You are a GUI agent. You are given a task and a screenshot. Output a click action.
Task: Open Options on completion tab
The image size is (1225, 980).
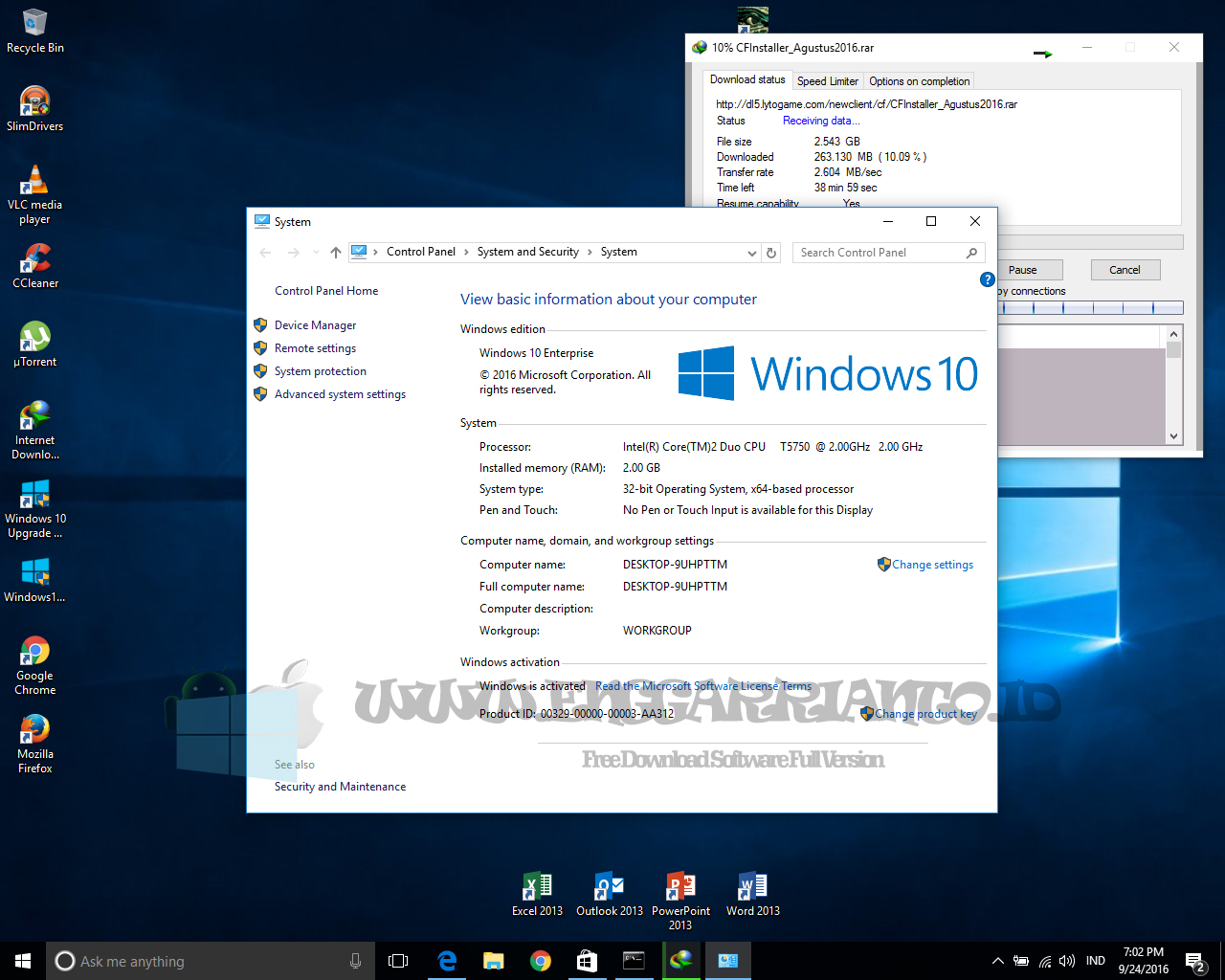point(920,81)
